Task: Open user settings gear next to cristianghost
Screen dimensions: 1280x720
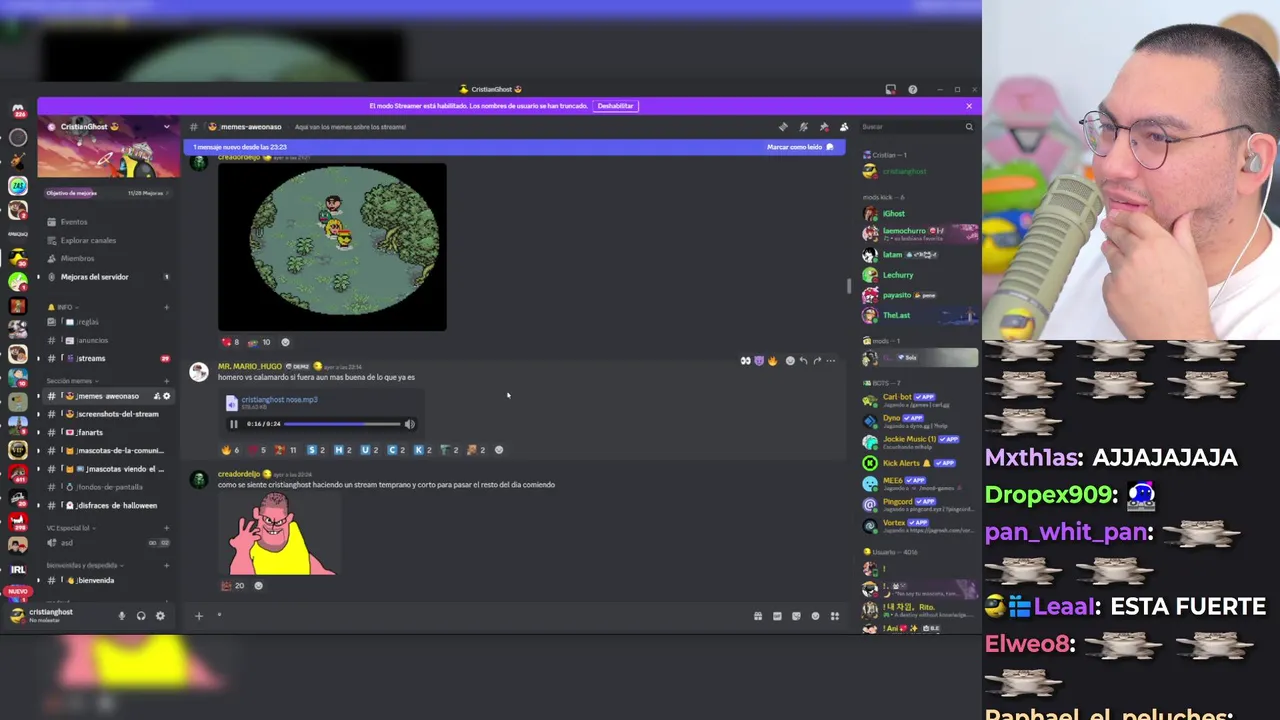Action: pos(160,616)
